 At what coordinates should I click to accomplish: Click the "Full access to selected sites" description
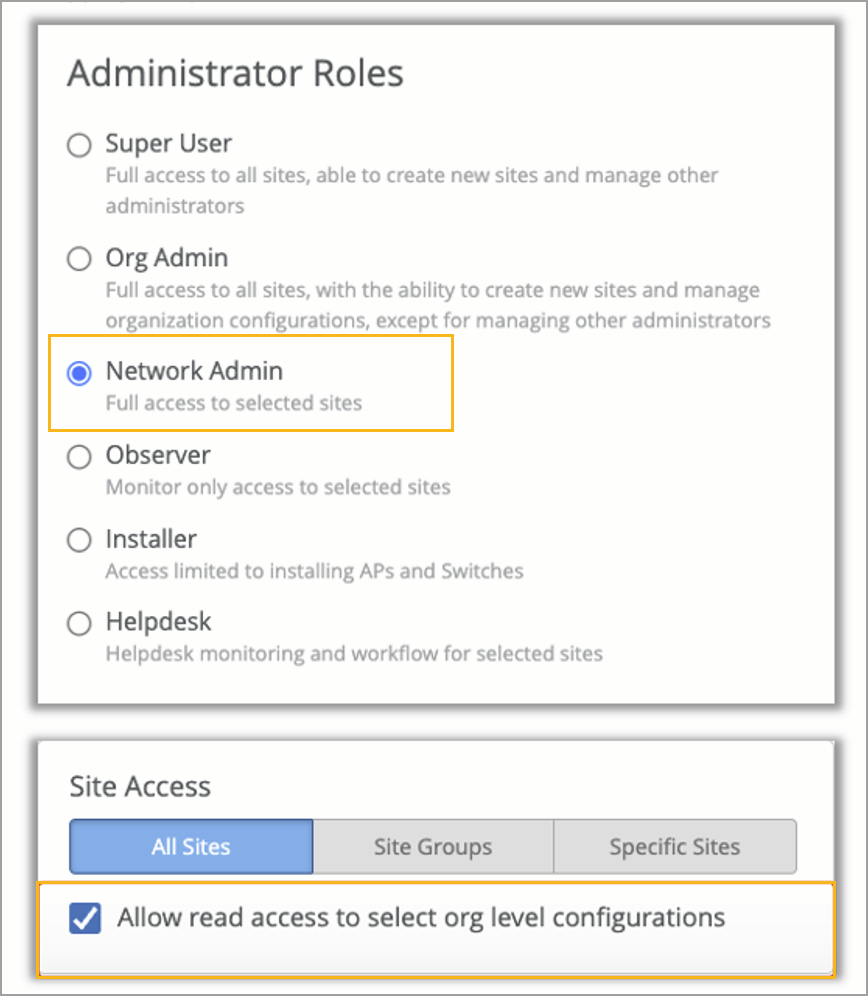(234, 404)
